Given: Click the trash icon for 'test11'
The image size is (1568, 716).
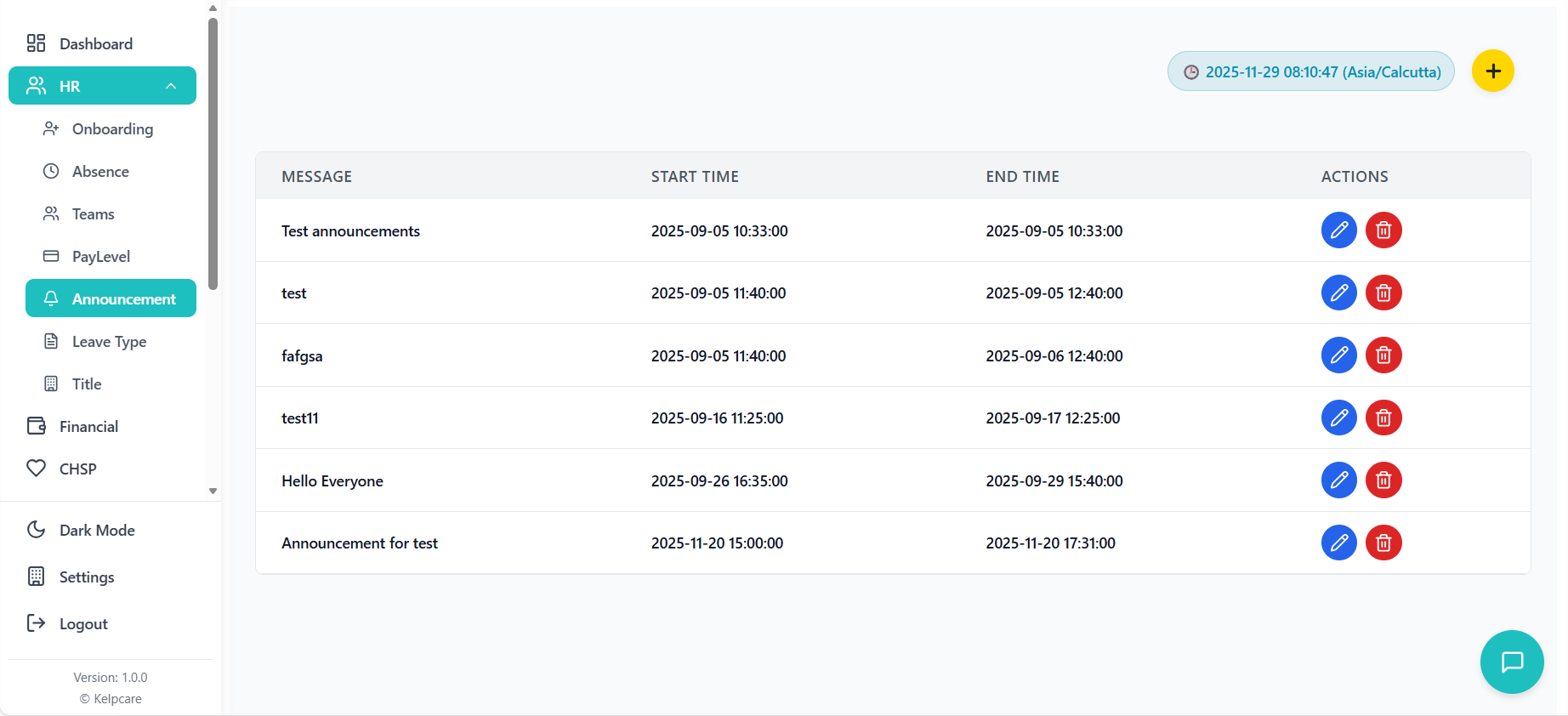Looking at the screenshot, I should coord(1383,418).
